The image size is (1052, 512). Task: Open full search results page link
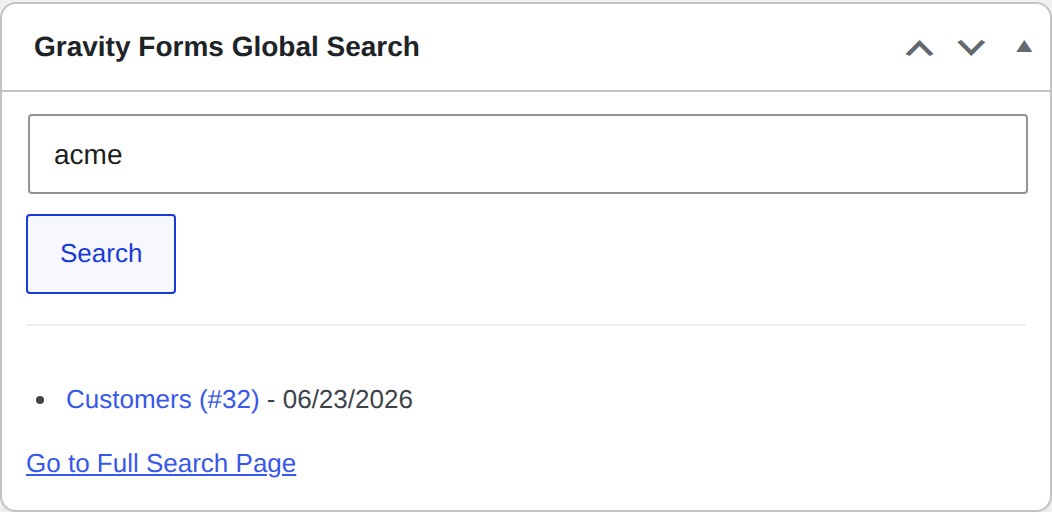(x=161, y=464)
